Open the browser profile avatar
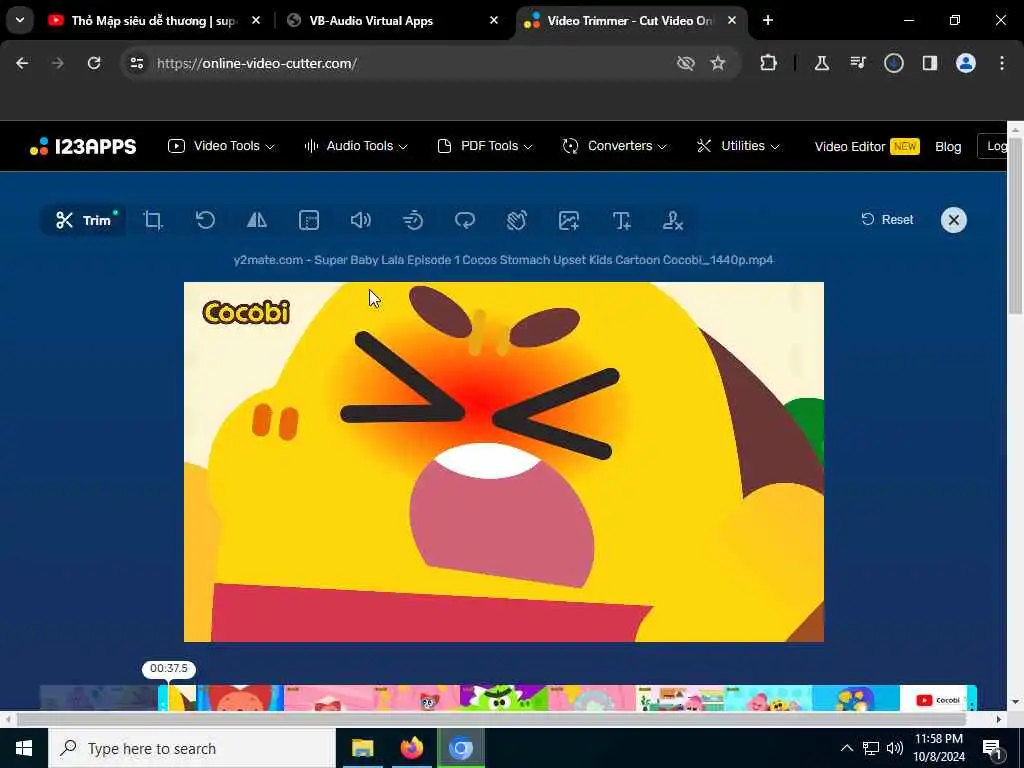This screenshot has height=768, width=1024. tap(966, 63)
